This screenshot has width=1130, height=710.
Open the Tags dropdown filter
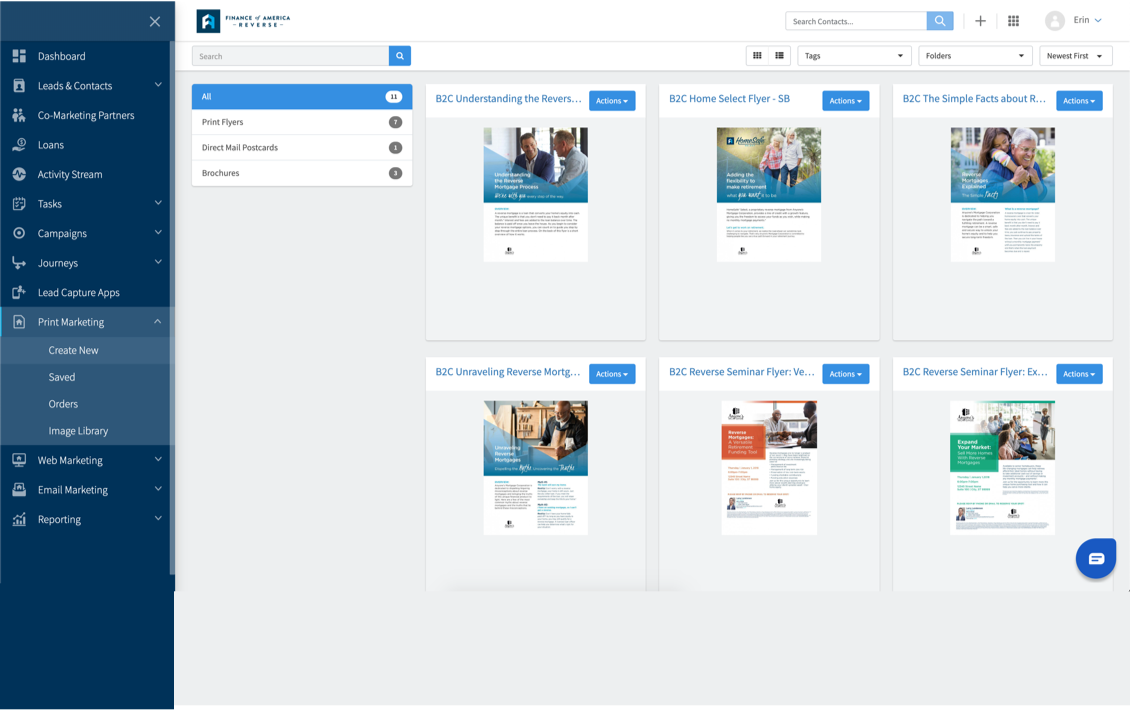click(x=854, y=56)
